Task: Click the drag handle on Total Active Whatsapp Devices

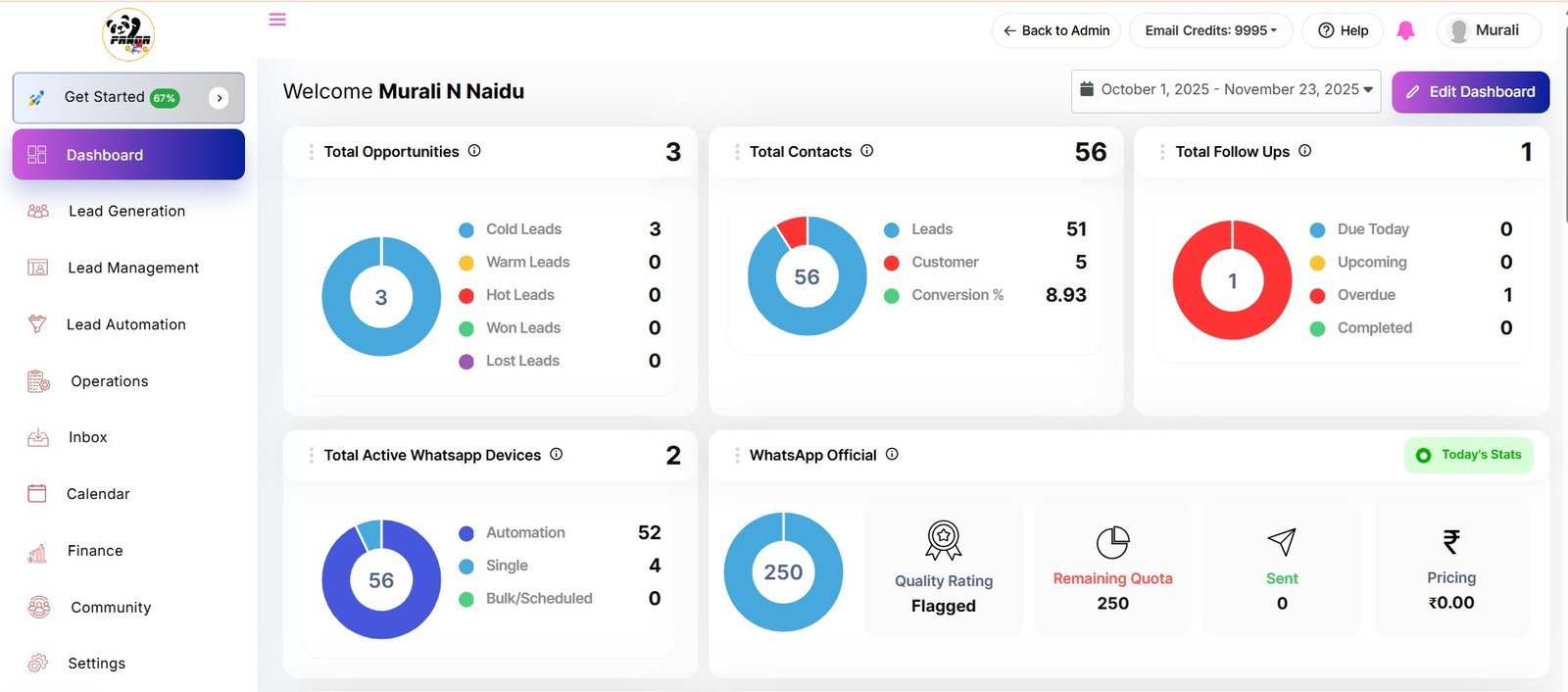Action: 311,455
